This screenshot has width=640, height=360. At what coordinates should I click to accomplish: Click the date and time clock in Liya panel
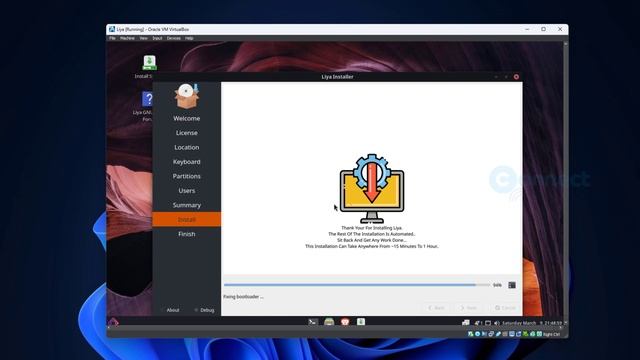coord(532,323)
